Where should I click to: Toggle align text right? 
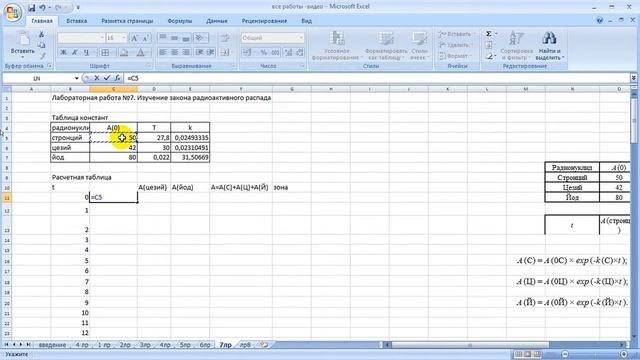pos(186,52)
